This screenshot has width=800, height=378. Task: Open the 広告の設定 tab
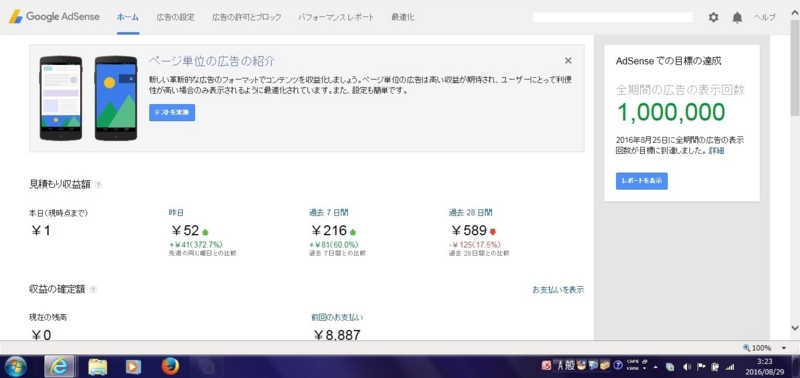(x=176, y=17)
